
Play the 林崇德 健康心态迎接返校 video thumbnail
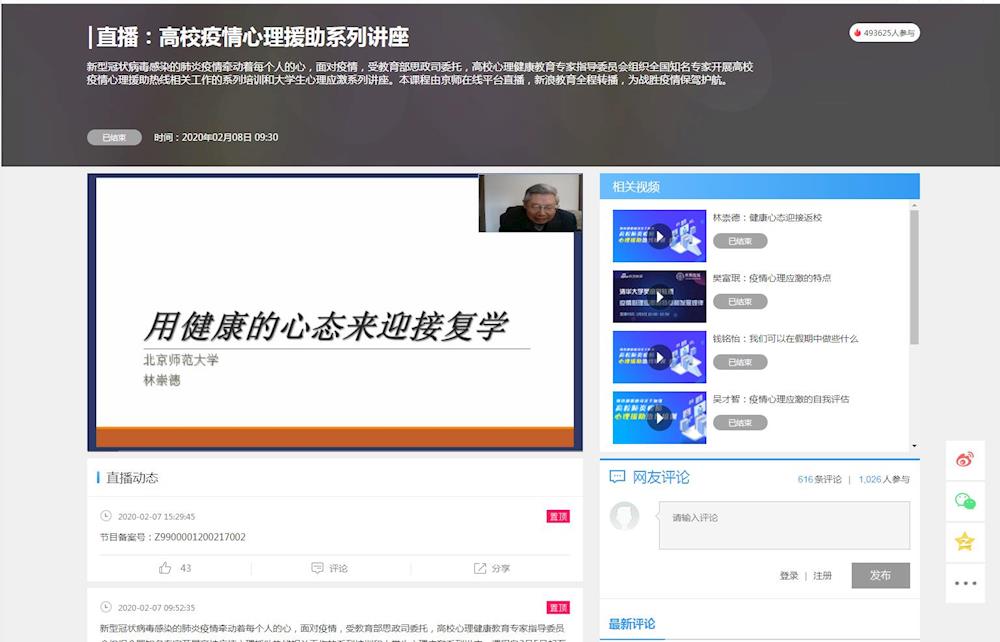[659, 236]
